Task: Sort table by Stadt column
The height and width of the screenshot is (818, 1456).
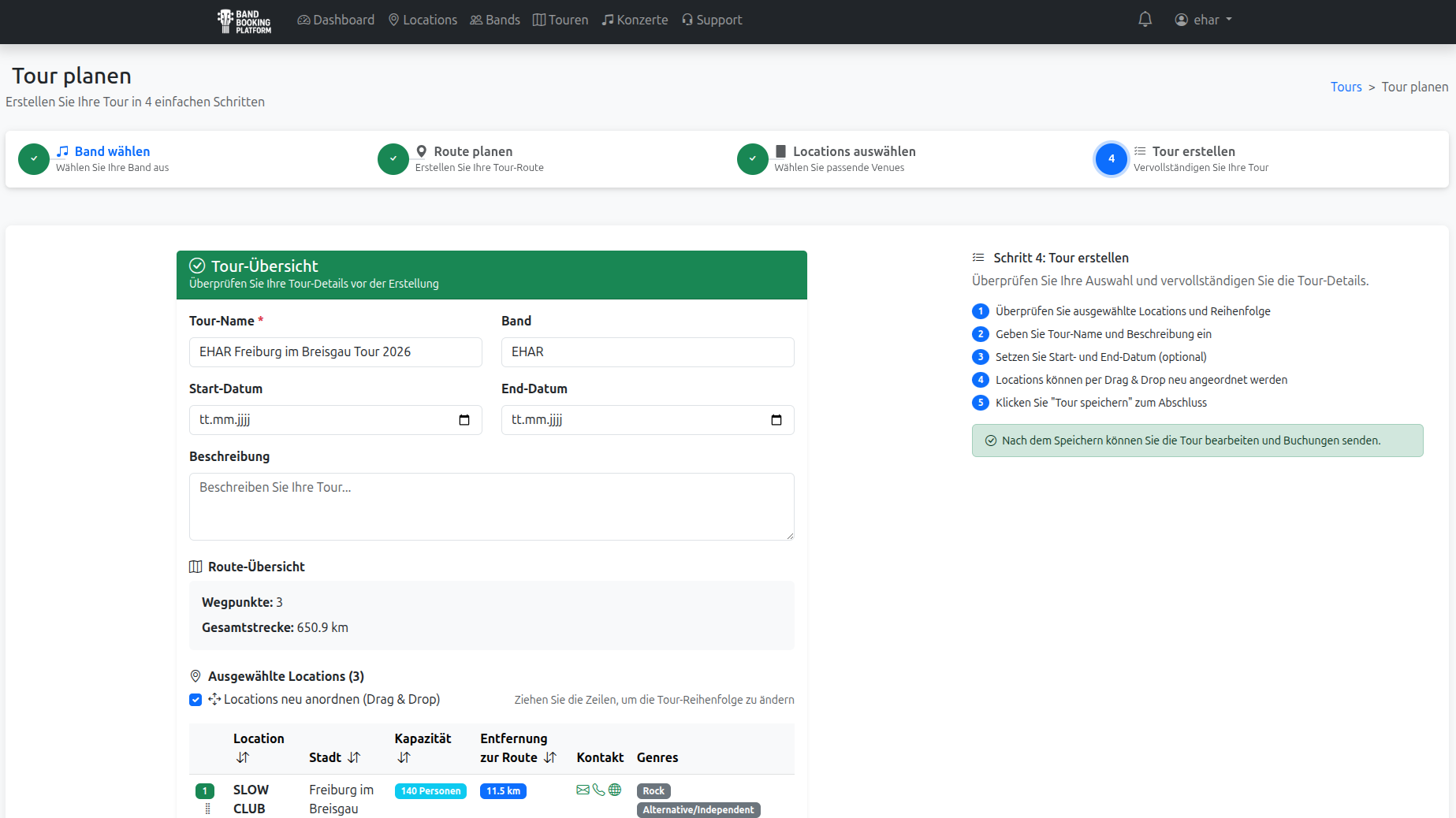Action: 354,757
